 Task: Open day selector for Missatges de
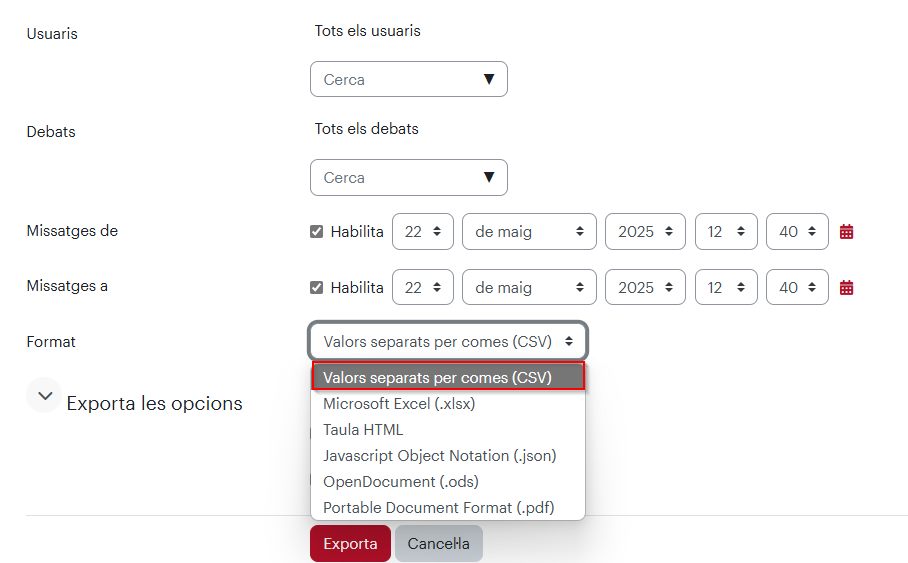click(423, 232)
